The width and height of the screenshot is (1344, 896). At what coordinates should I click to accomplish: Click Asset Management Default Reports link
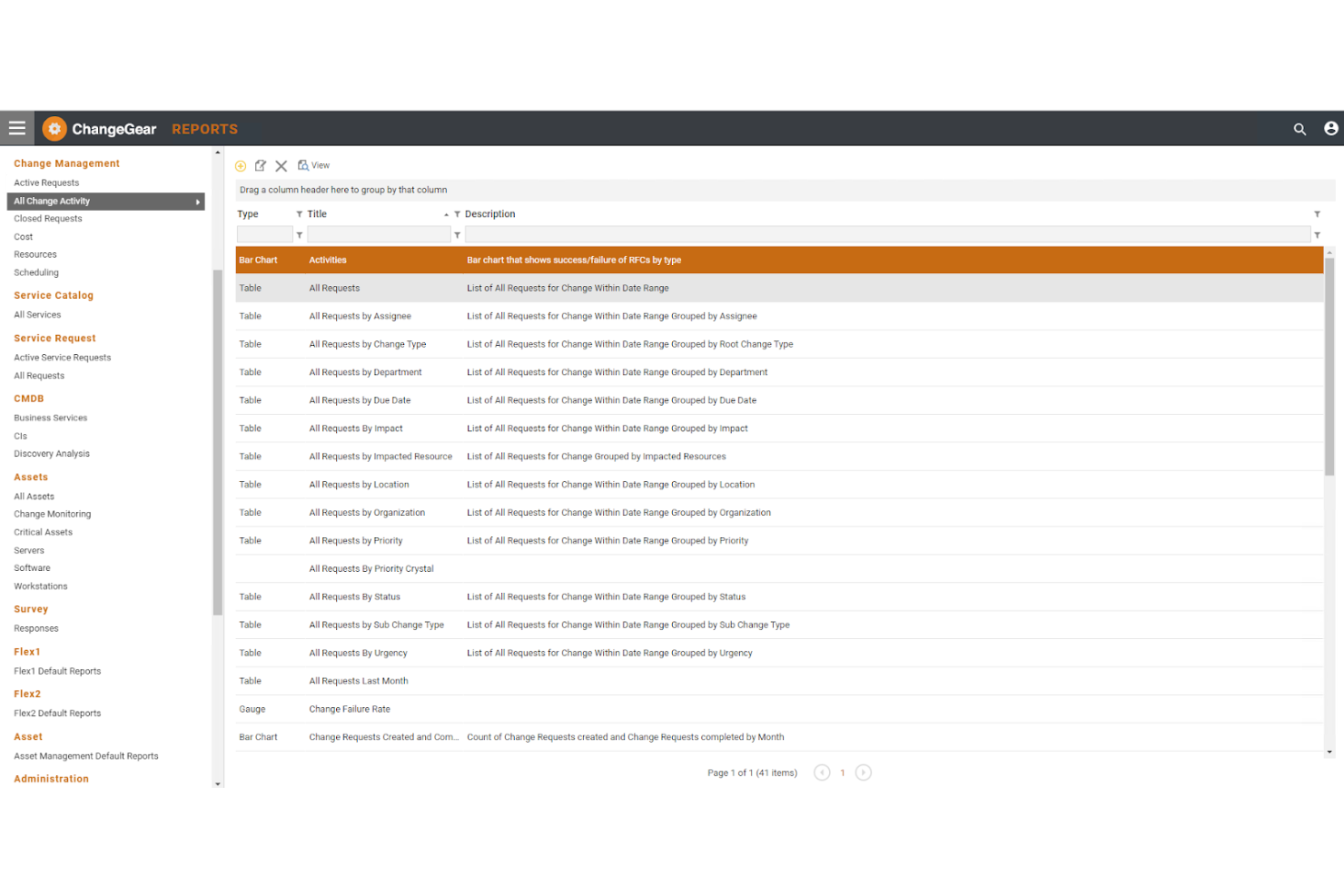pos(86,755)
